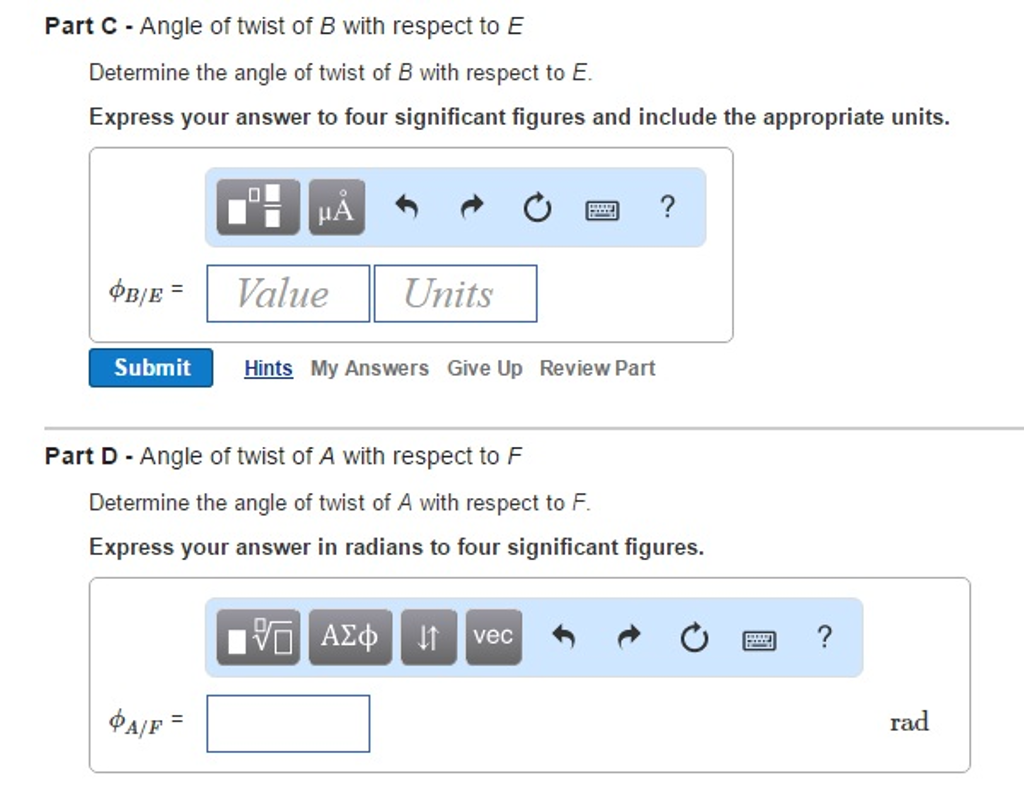Open the on-screen keyboard in Part D
The width and height of the screenshot is (1024, 792).
tap(760, 638)
